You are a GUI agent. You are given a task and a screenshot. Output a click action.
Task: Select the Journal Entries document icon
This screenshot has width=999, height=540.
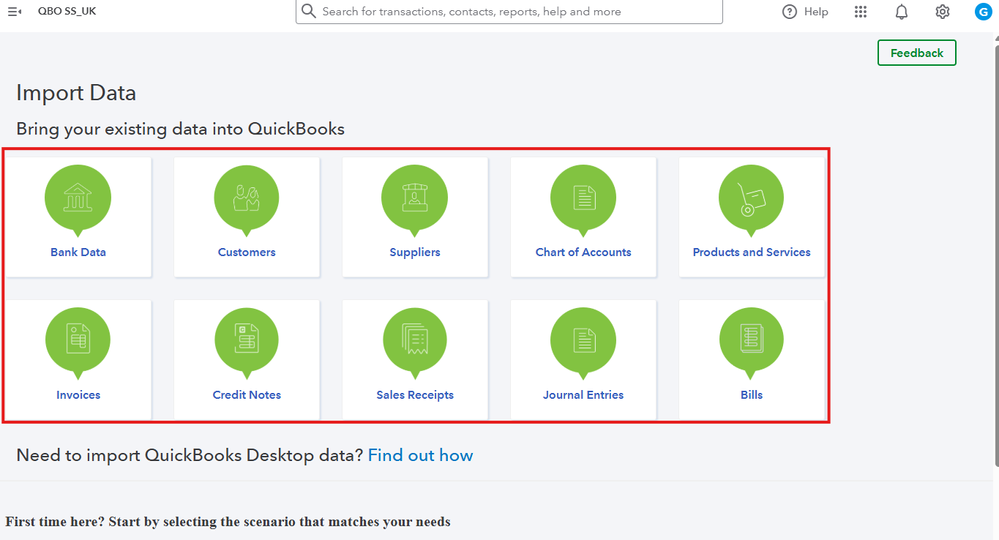[583, 340]
